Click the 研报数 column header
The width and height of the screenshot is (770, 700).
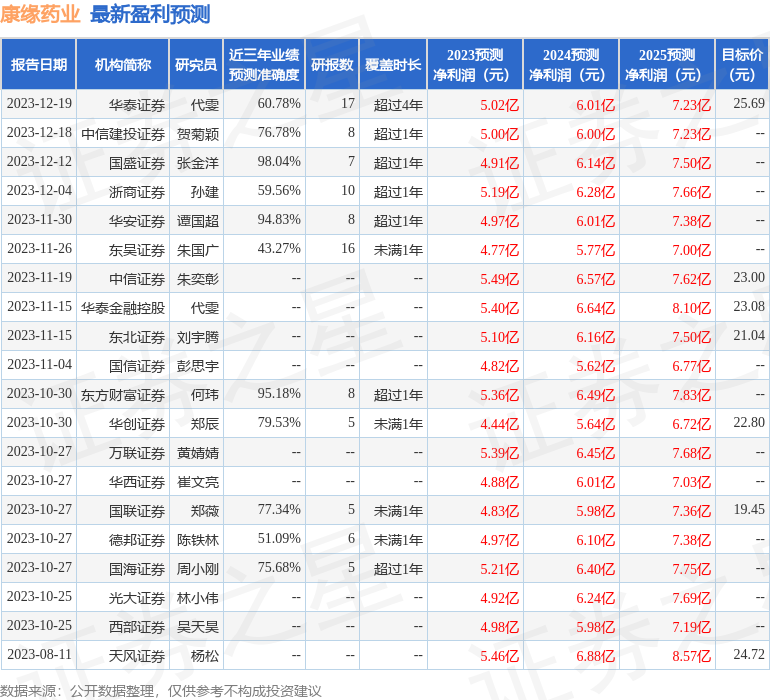click(x=332, y=64)
